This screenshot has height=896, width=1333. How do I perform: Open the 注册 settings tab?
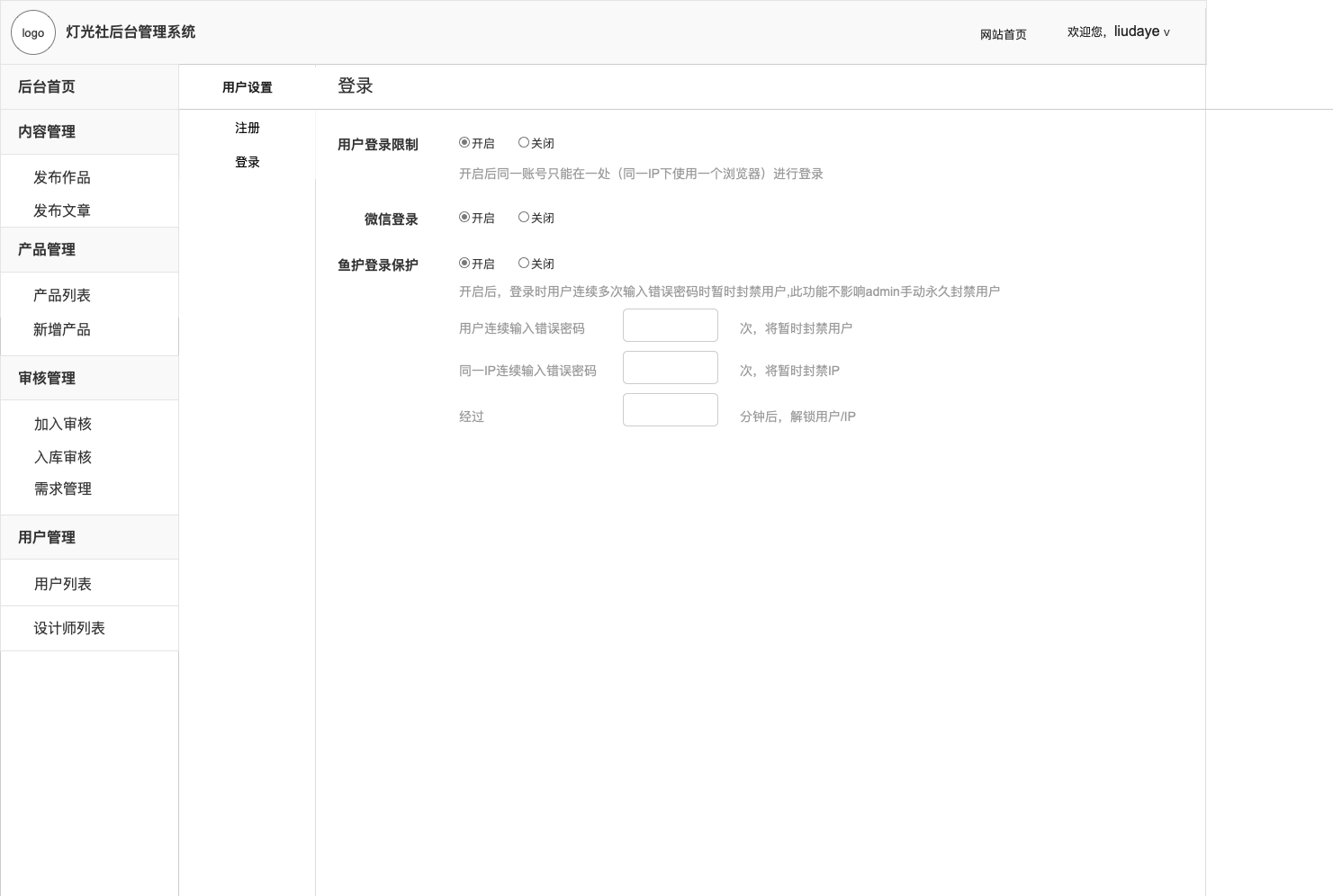pyautogui.click(x=248, y=128)
